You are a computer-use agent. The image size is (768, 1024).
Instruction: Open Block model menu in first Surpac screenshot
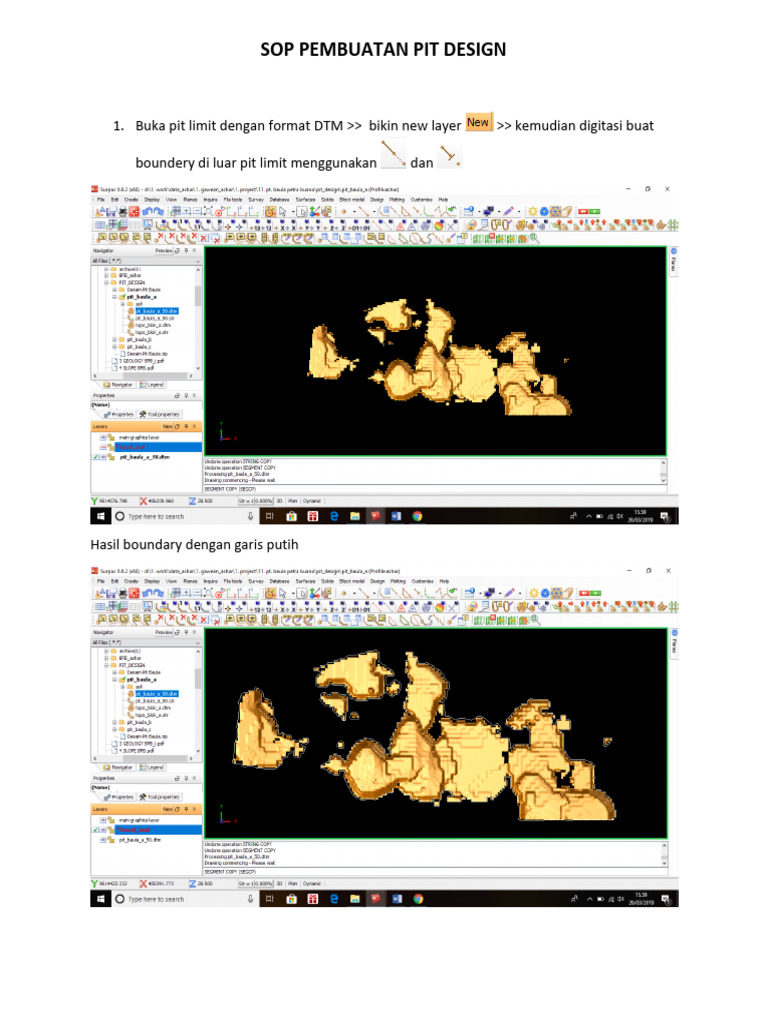351,199
